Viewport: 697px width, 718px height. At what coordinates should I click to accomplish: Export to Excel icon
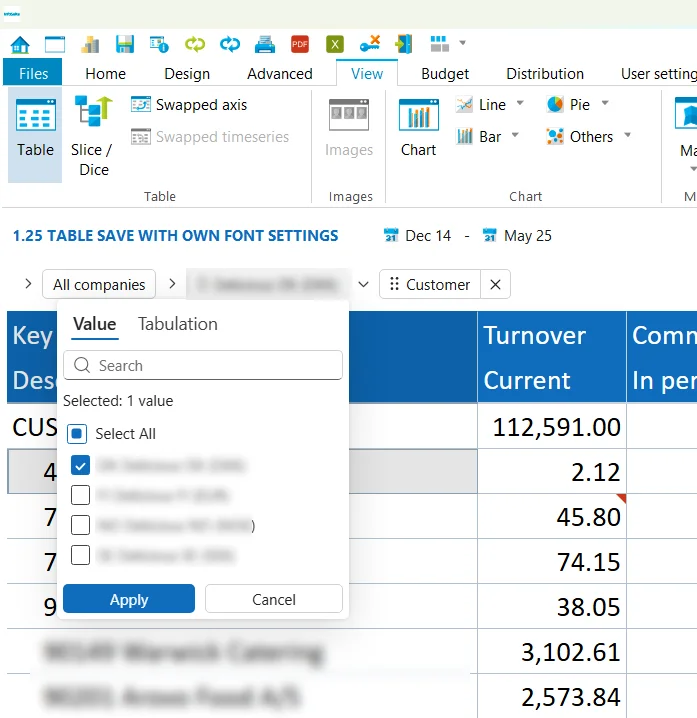tap(335, 45)
